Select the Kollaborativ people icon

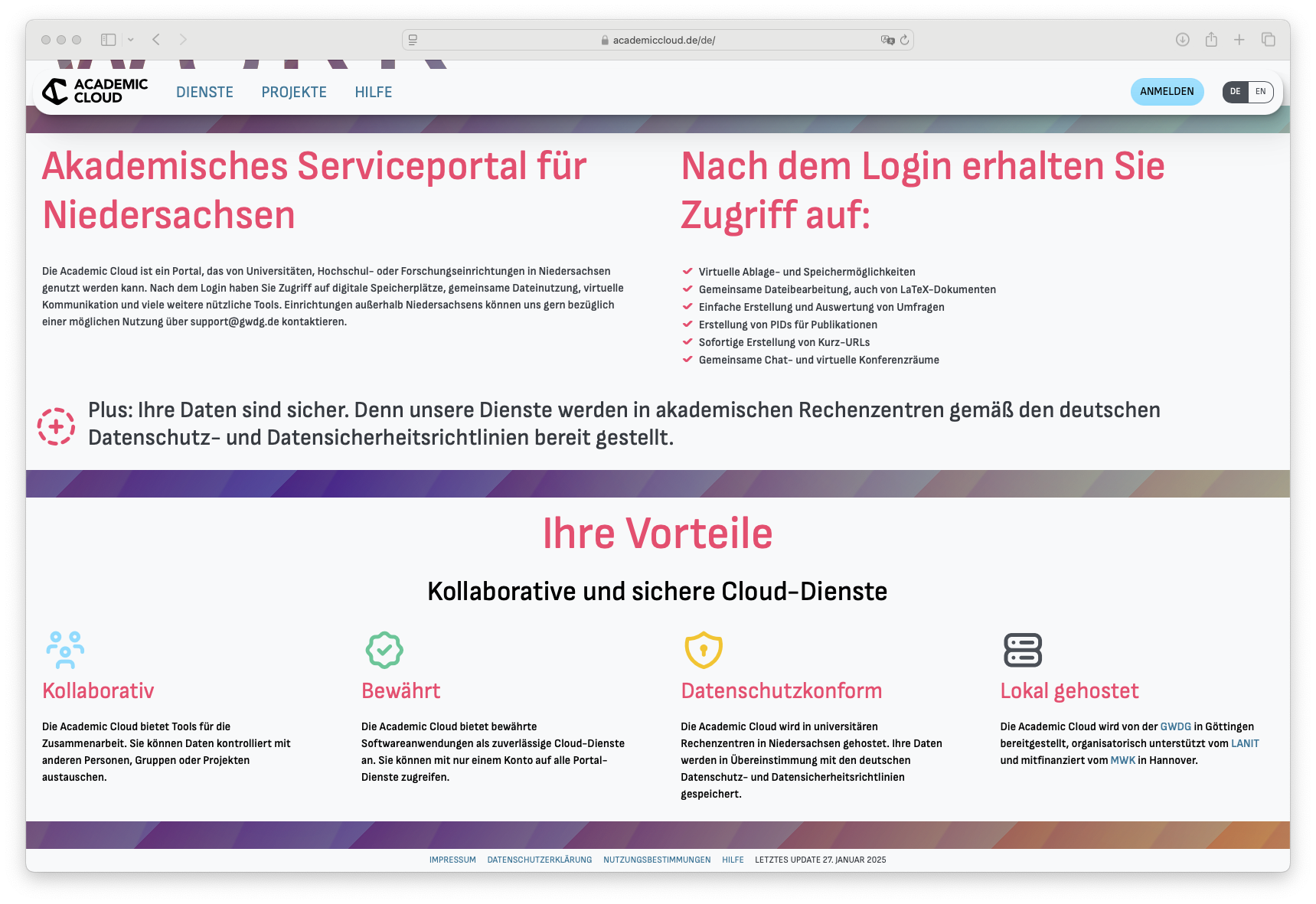click(x=65, y=650)
